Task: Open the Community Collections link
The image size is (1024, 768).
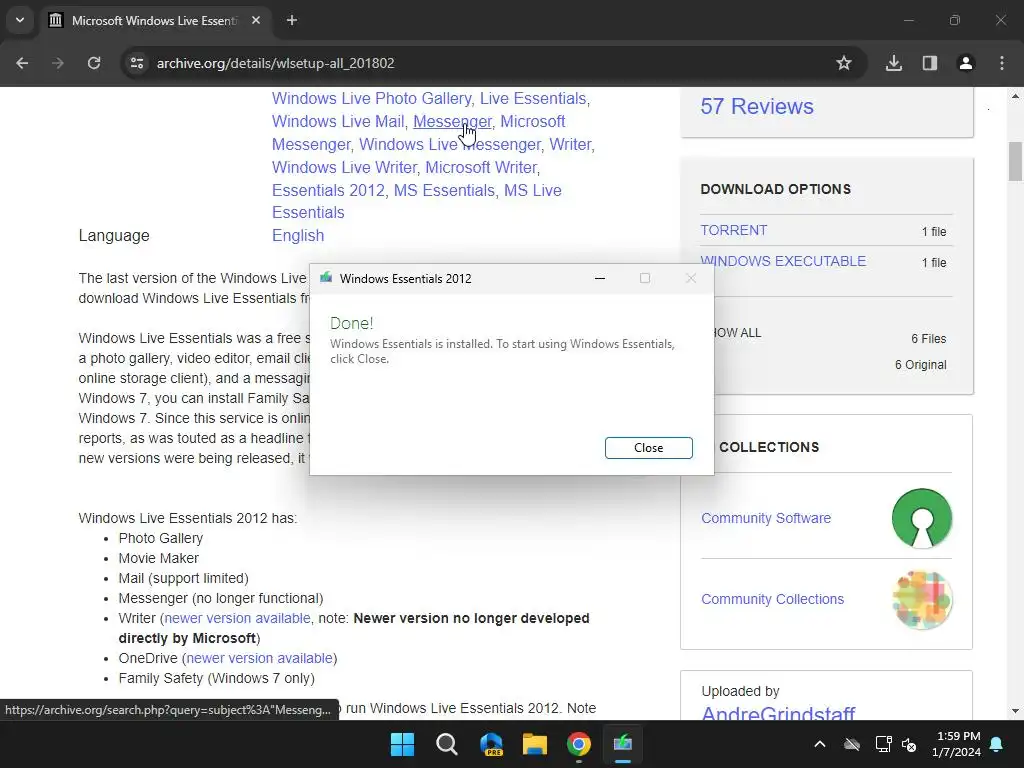Action: tap(773, 599)
